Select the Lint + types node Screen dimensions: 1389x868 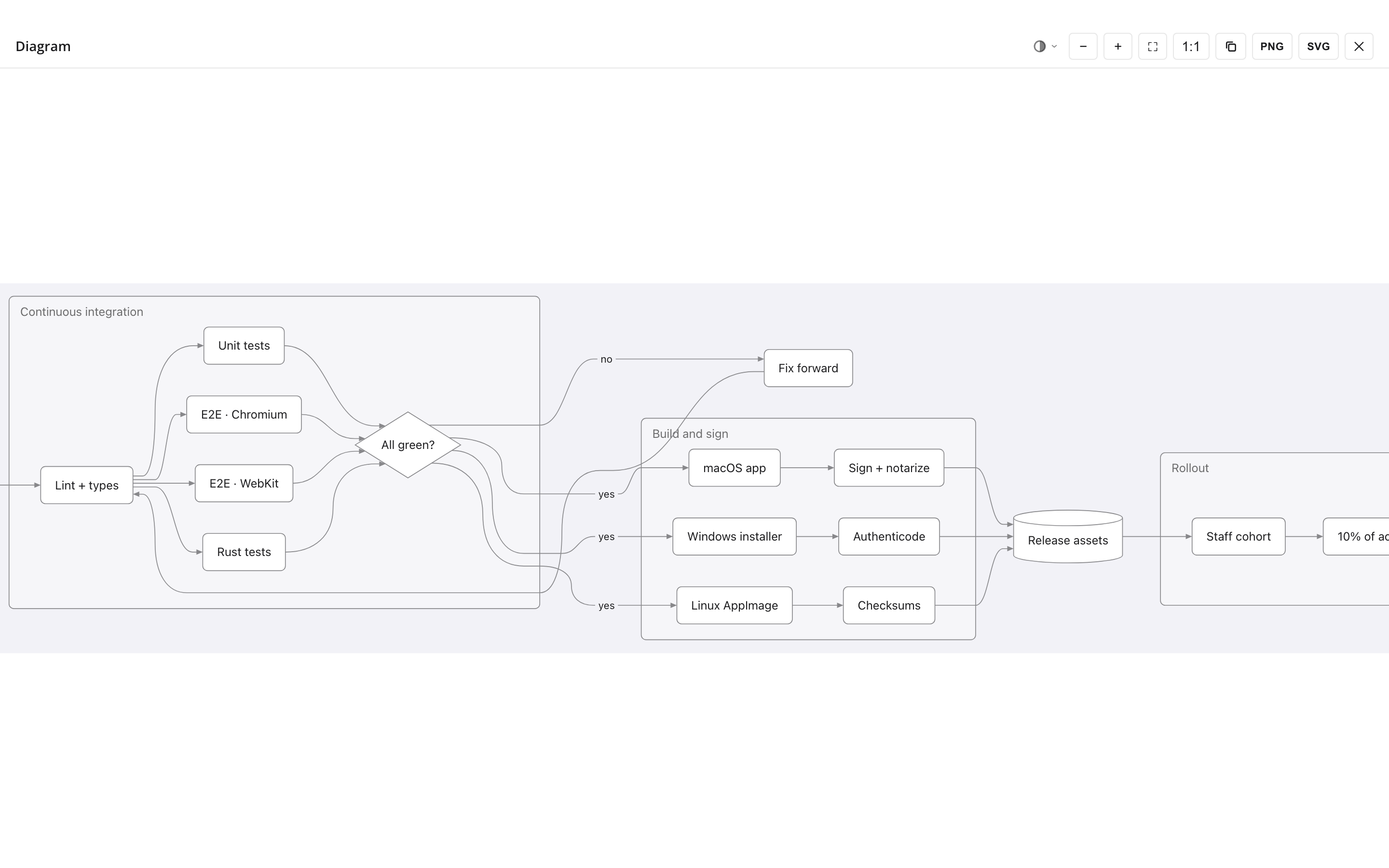tap(87, 485)
